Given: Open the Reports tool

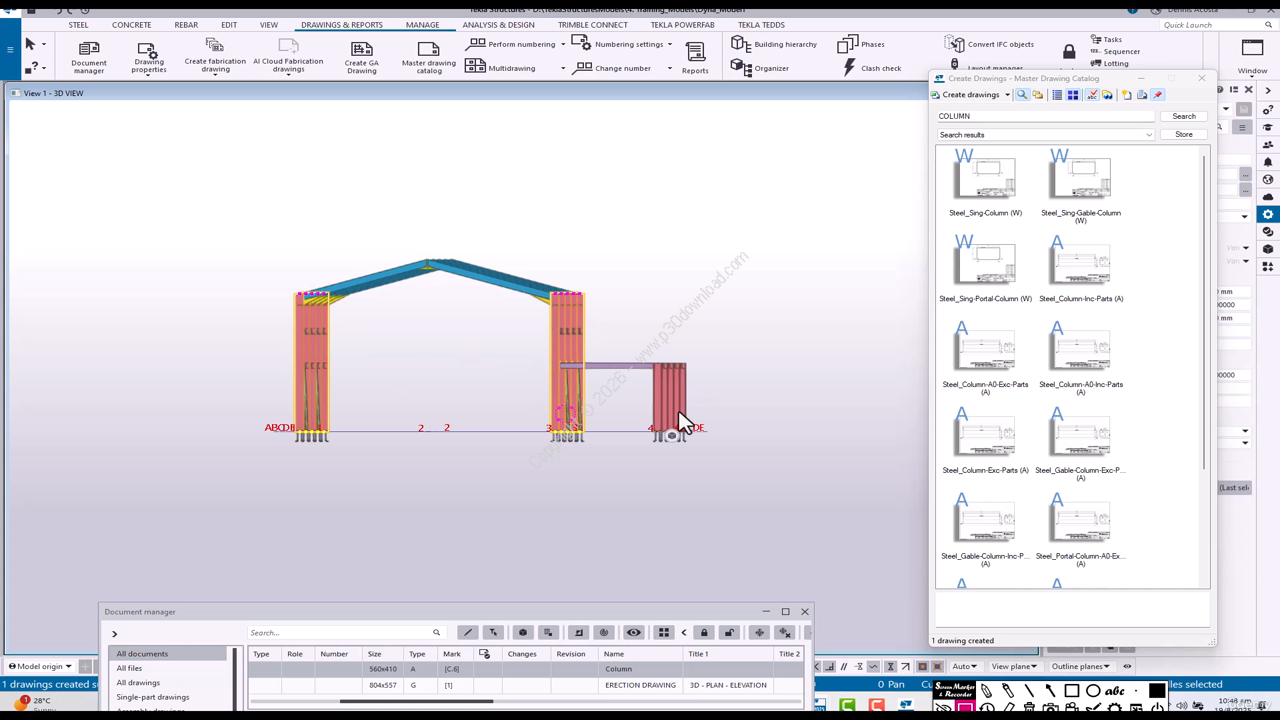Looking at the screenshot, I should coord(695,56).
